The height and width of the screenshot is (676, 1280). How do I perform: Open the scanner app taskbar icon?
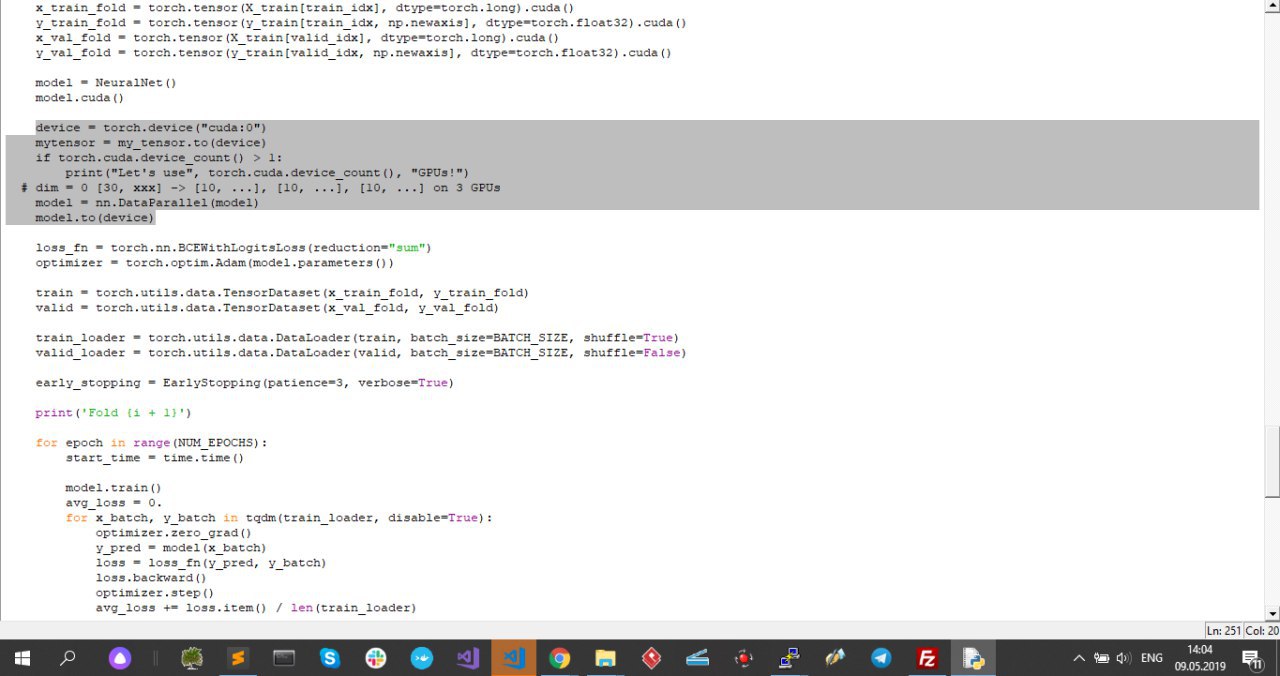click(697, 658)
